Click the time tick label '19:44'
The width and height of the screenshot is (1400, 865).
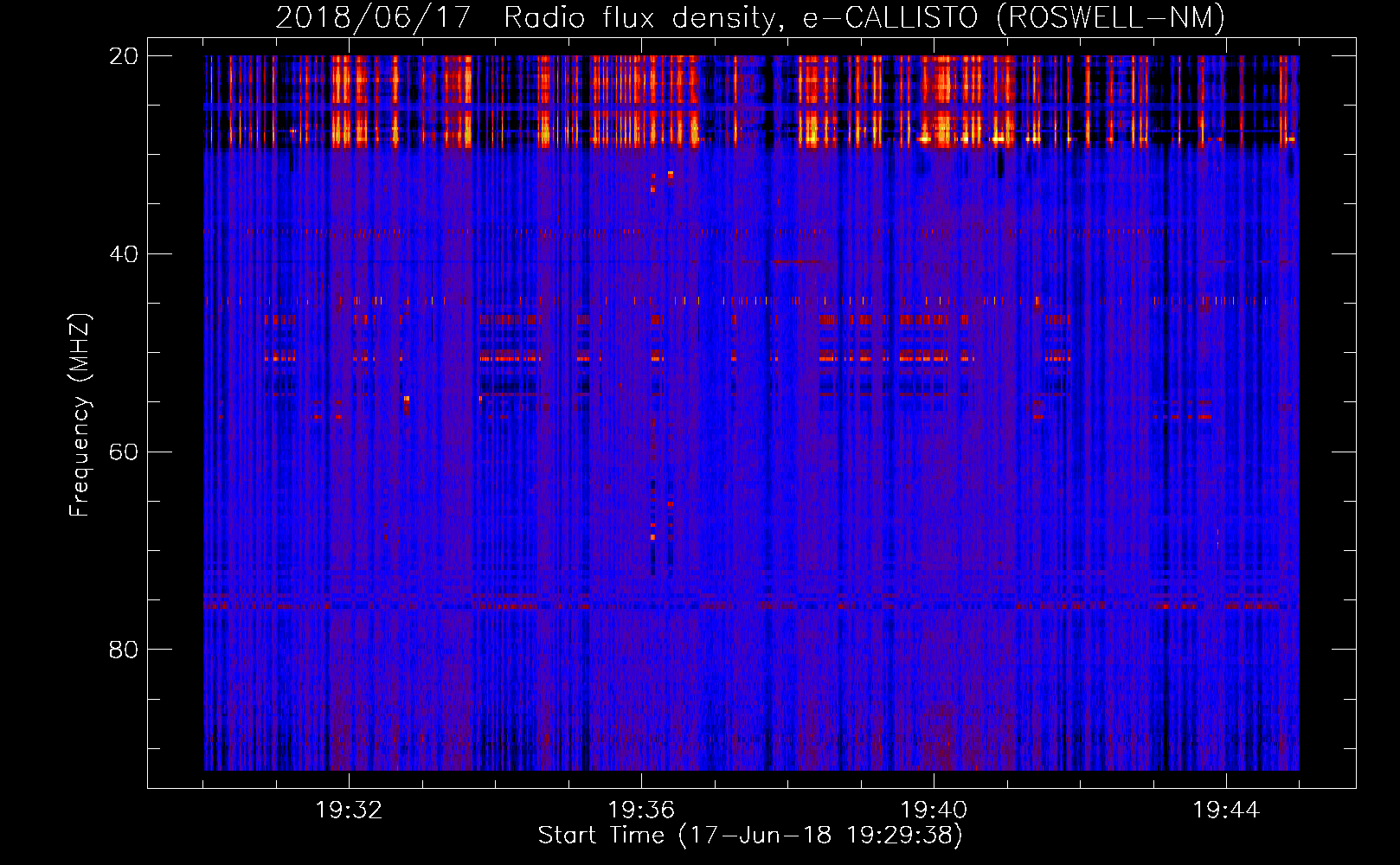click(1226, 811)
